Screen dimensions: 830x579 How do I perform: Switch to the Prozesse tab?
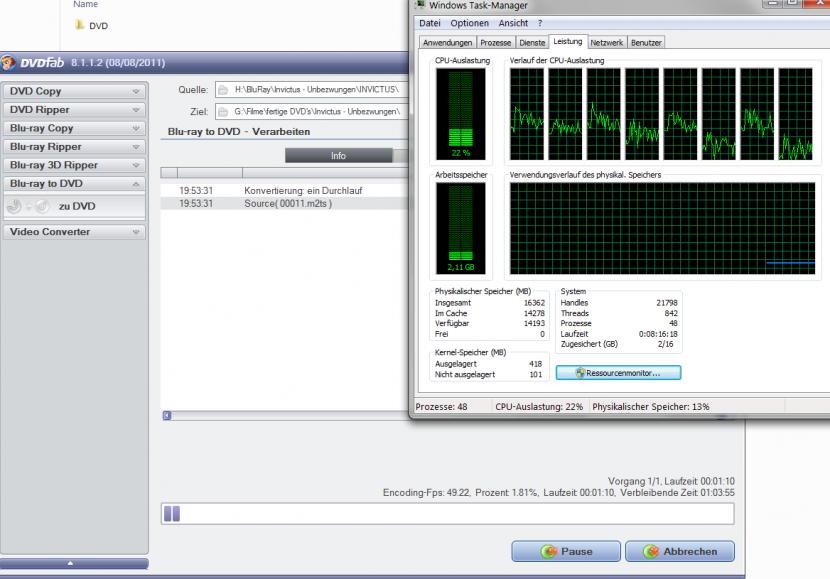[495, 42]
